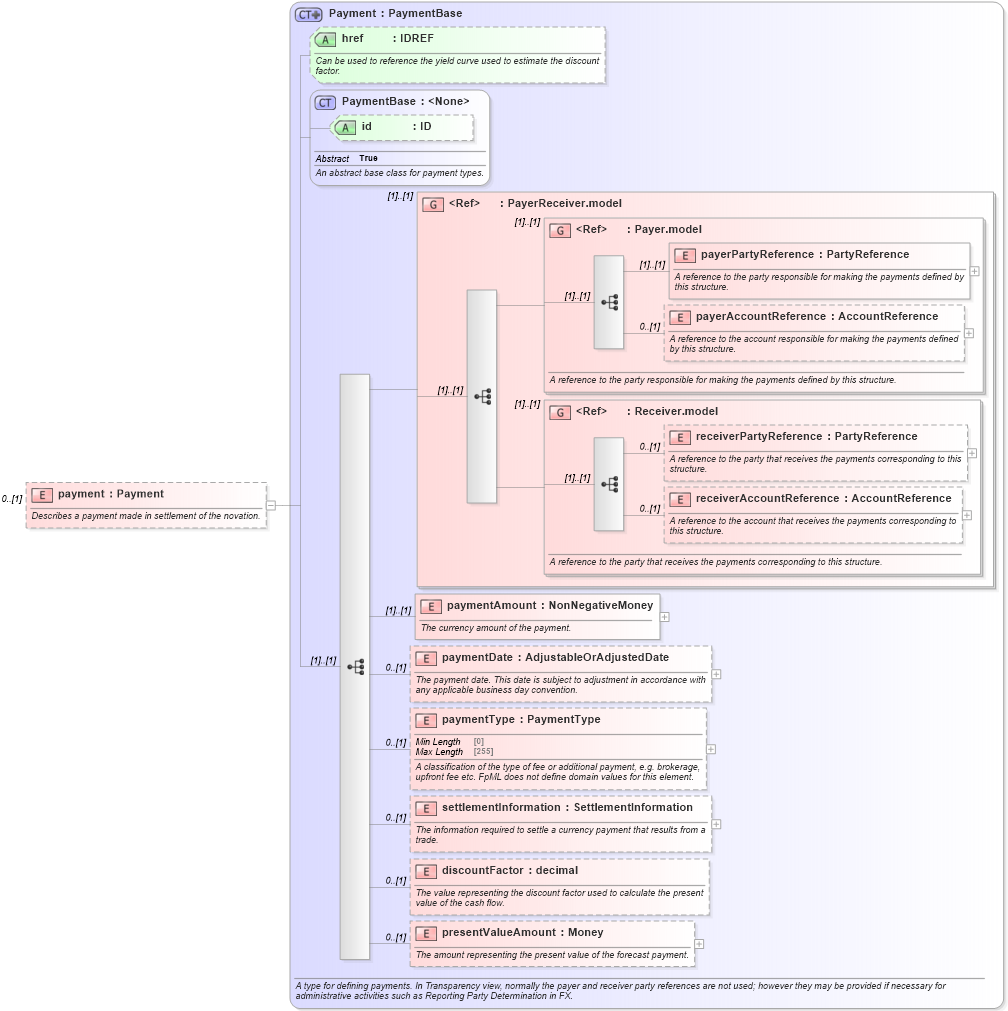Click the A icon for the id attribute
1008x1011 pixels.
click(346, 128)
